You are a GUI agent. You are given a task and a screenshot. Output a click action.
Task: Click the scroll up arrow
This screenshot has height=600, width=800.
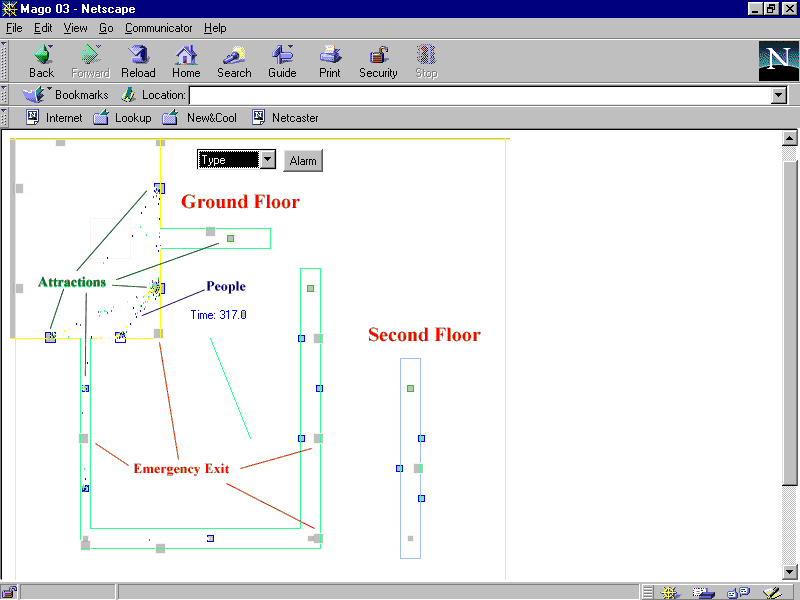point(789,138)
